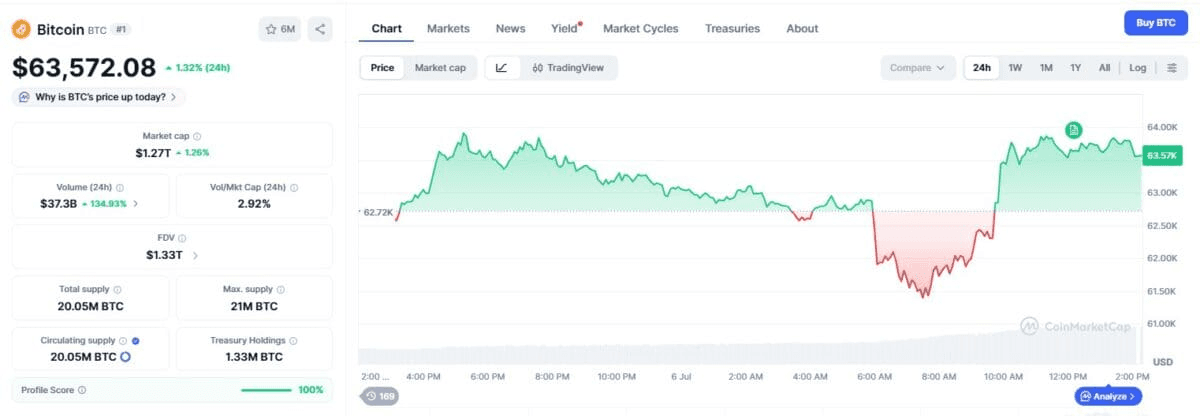Open the Markets tab

click(448, 28)
